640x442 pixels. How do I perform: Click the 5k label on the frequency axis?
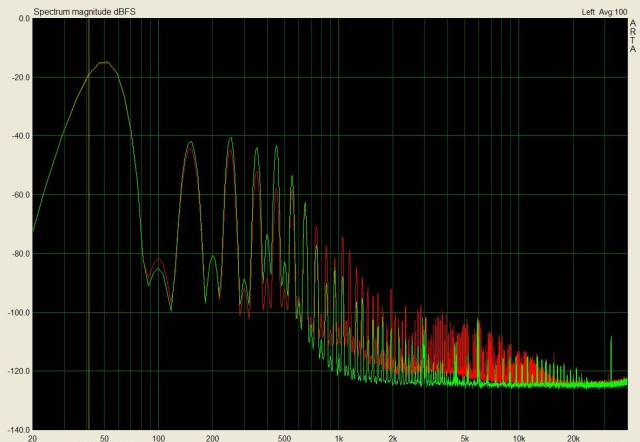pyautogui.click(x=465, y=437)
